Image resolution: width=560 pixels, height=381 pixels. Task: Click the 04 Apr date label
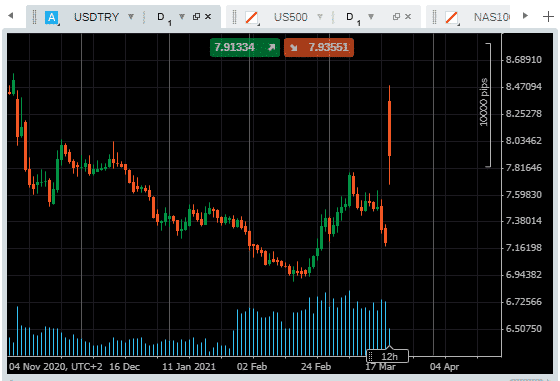[x=444, y=367]
